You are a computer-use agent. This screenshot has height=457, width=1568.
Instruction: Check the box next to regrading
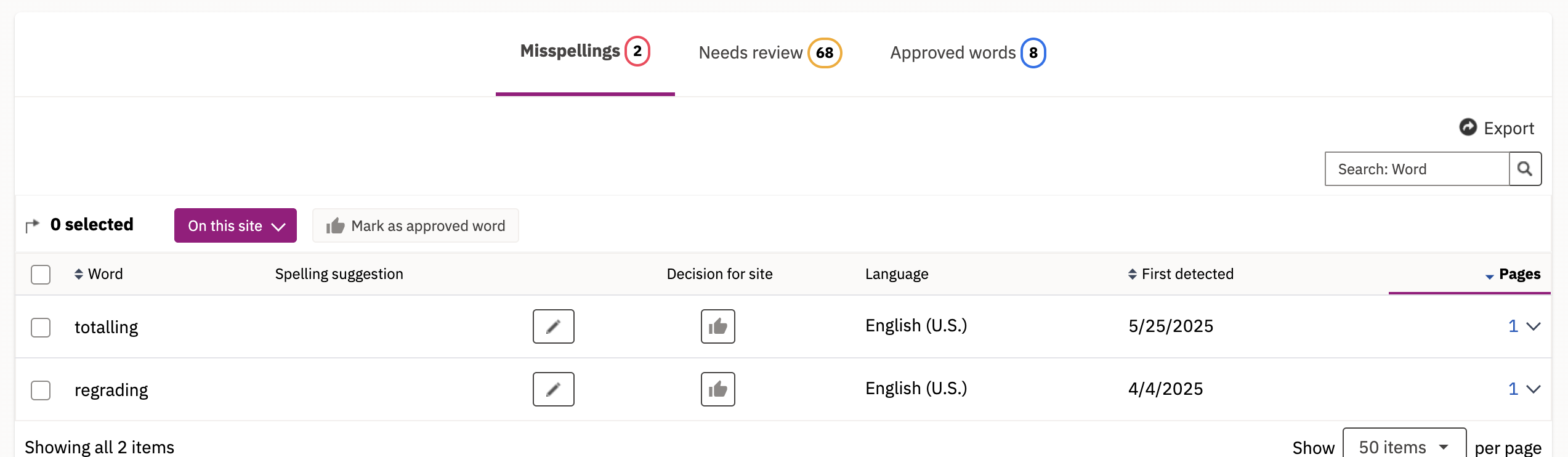[x=41, y=390]
